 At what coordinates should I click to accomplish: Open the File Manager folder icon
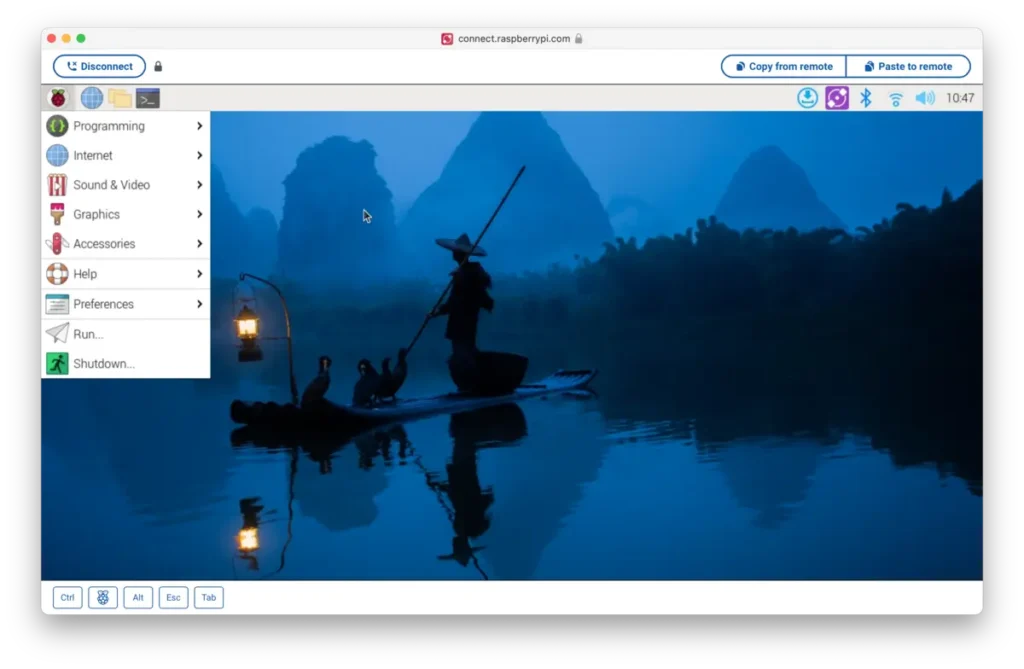tap(120, 98)
